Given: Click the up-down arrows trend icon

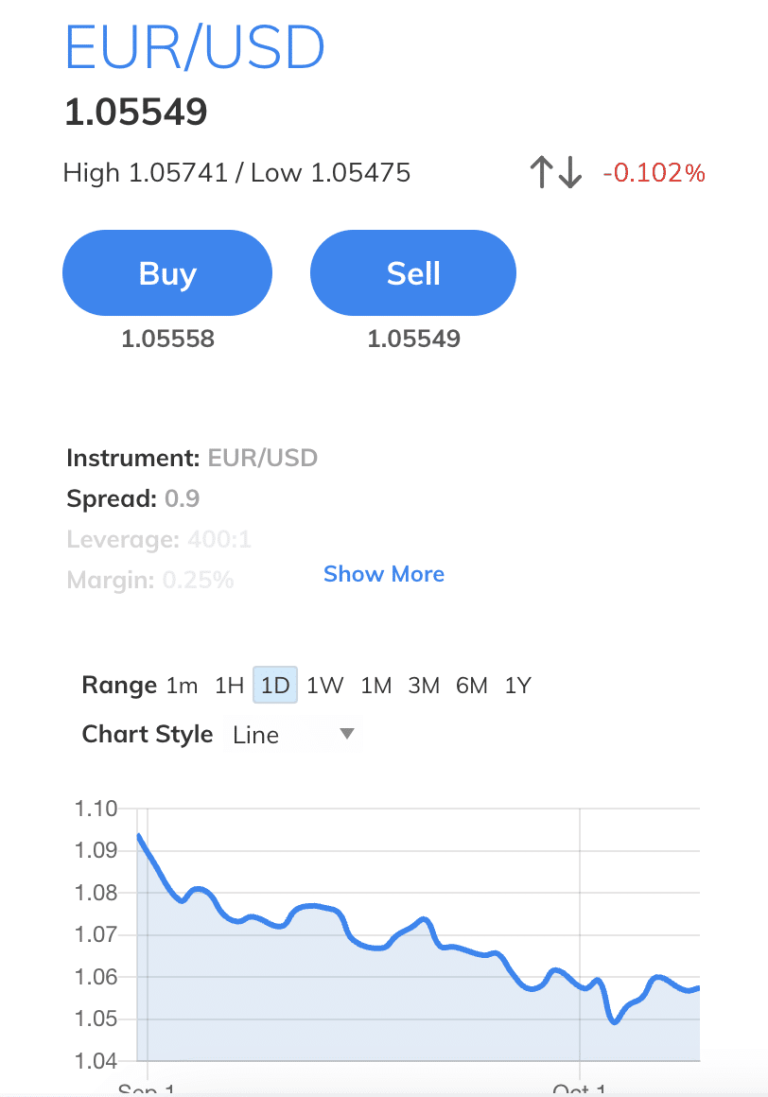Looking at the screenshot, I should pyautogui.click(x=555, y=173).
